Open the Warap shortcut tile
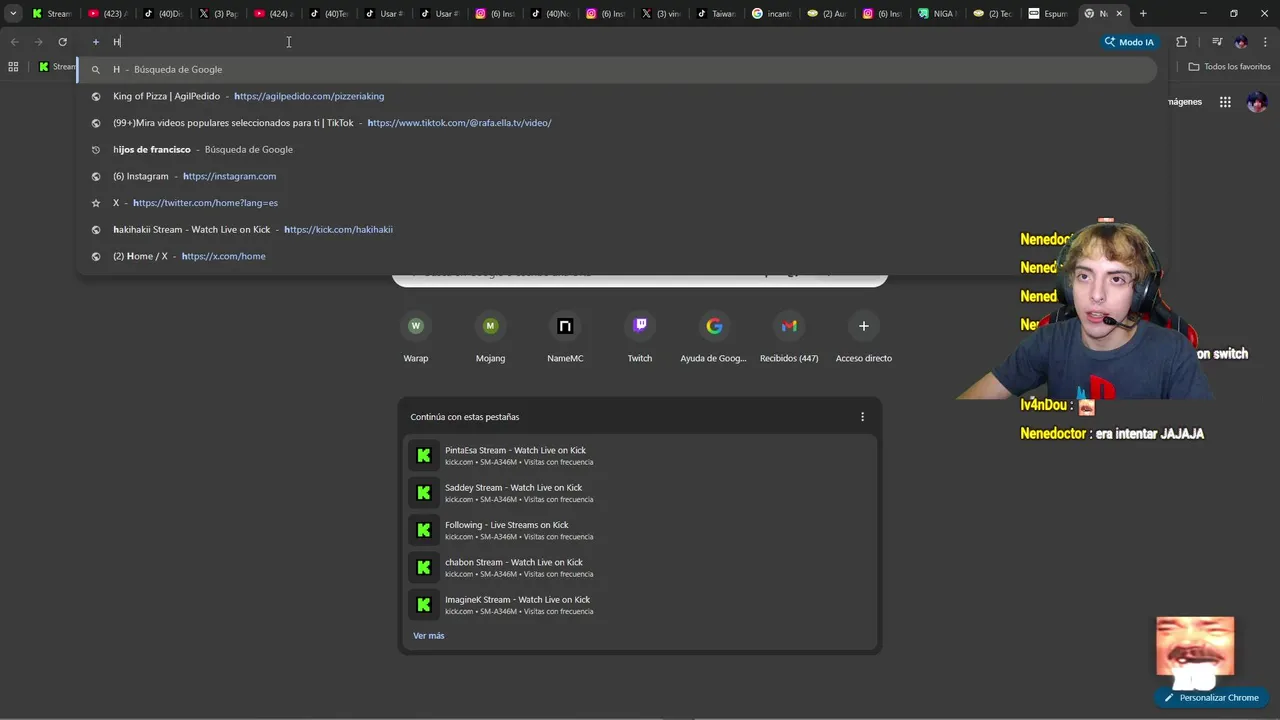This screenshot has height=720, width=1280. [416, 337]
